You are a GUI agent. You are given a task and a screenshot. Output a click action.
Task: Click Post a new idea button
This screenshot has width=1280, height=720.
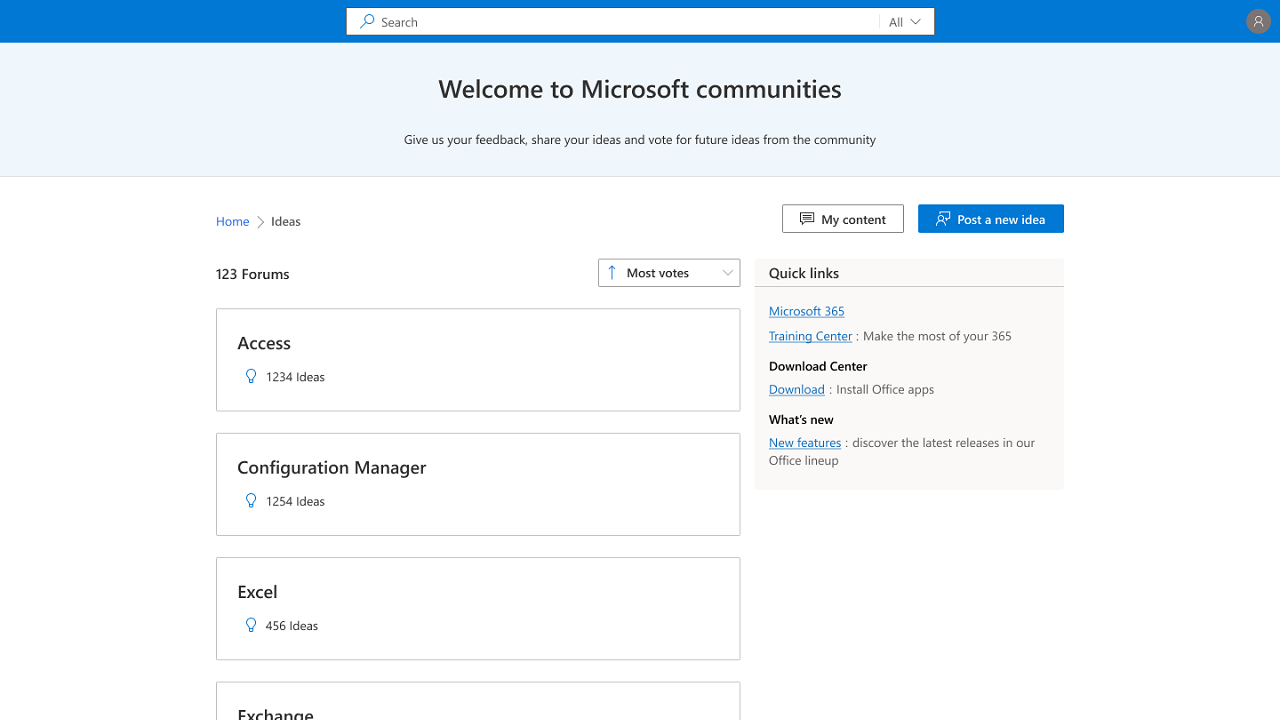991,219
